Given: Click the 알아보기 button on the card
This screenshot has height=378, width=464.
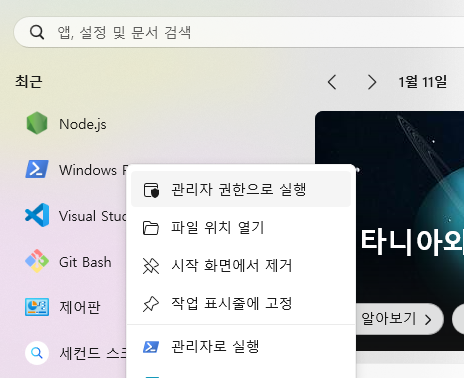Looking at the screenshot, I should [x=398, y=319].
